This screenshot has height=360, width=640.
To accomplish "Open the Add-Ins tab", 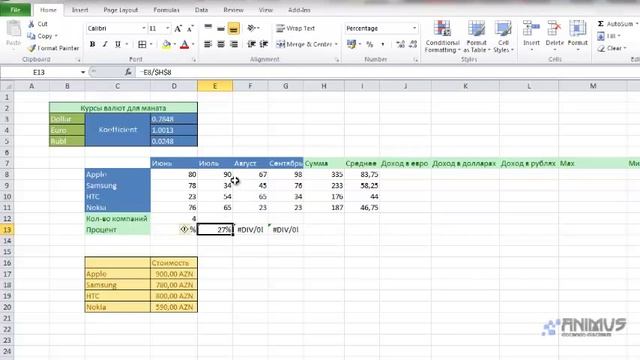I will [x=299, y=10].
